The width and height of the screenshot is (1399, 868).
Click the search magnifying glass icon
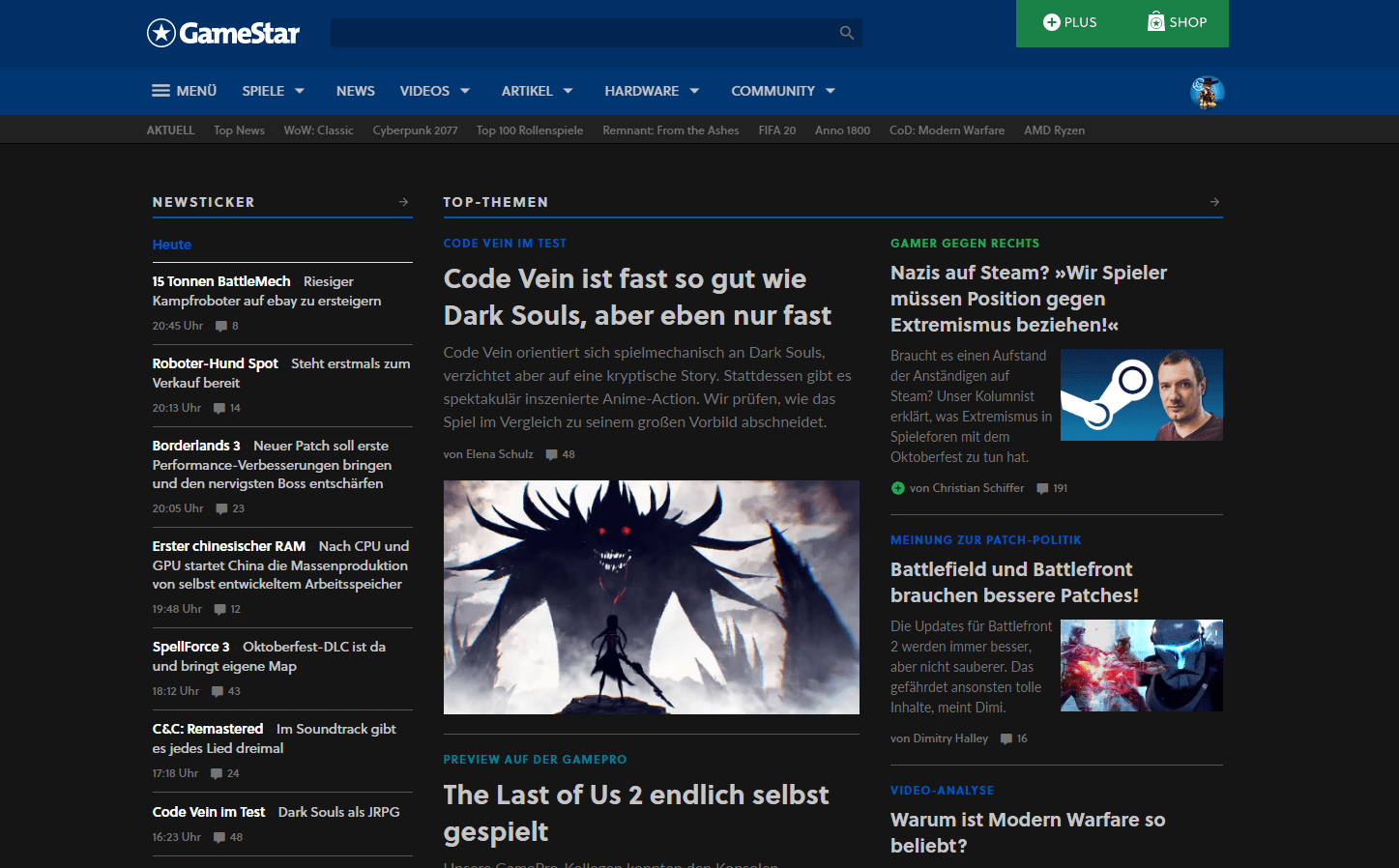click(846, 32)
